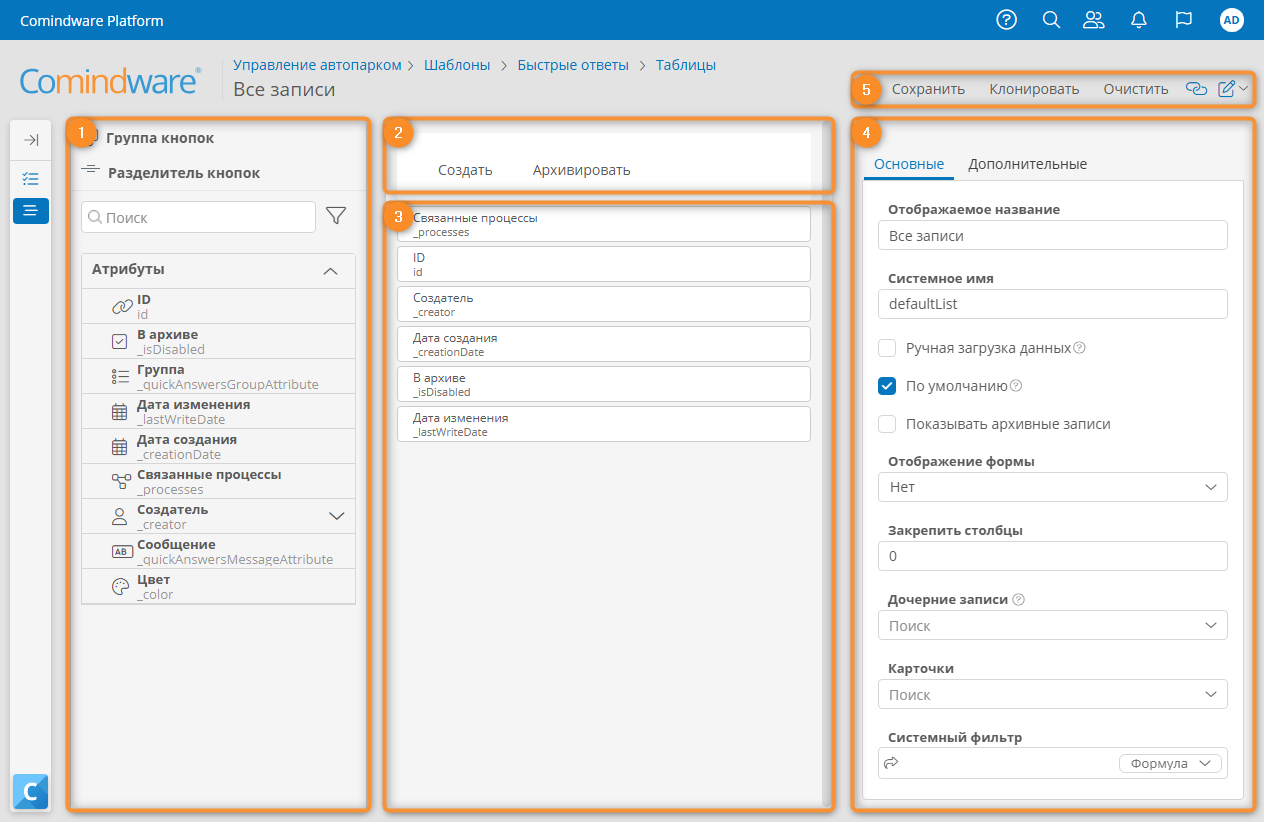Open the global search magnifier icon

tap(1051, 20)
